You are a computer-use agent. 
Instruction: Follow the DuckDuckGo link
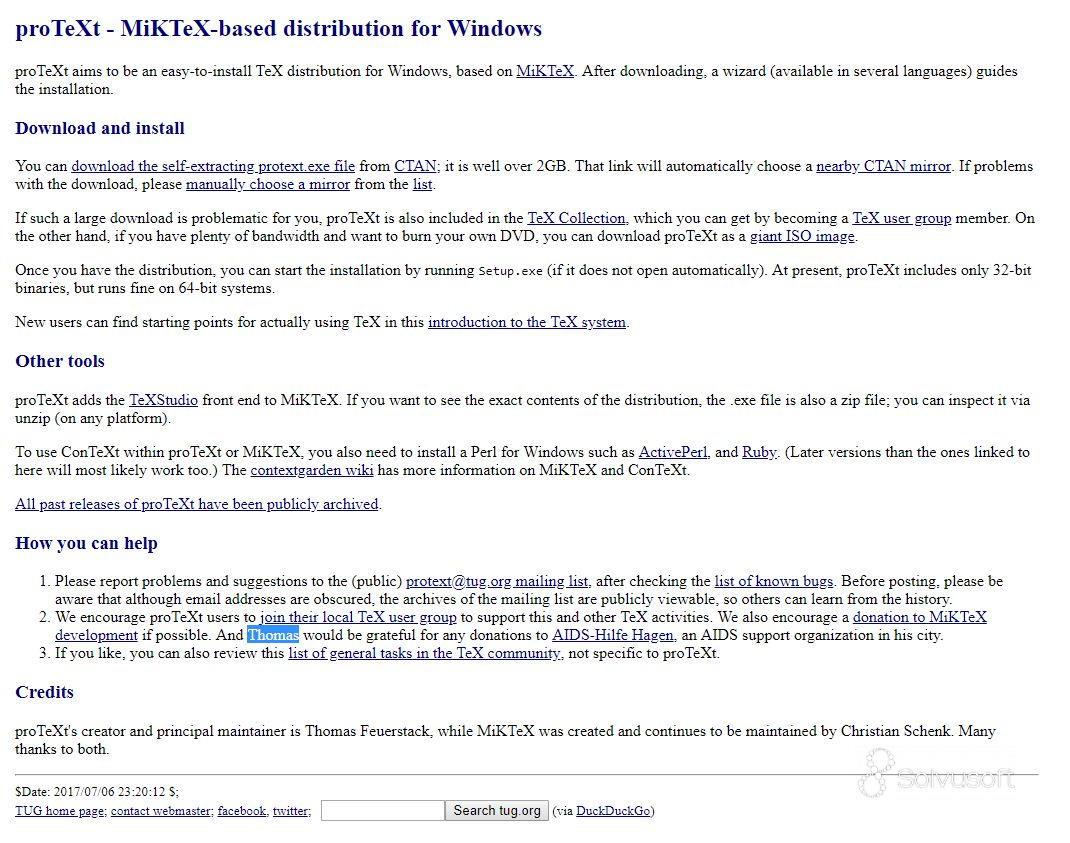613,811
